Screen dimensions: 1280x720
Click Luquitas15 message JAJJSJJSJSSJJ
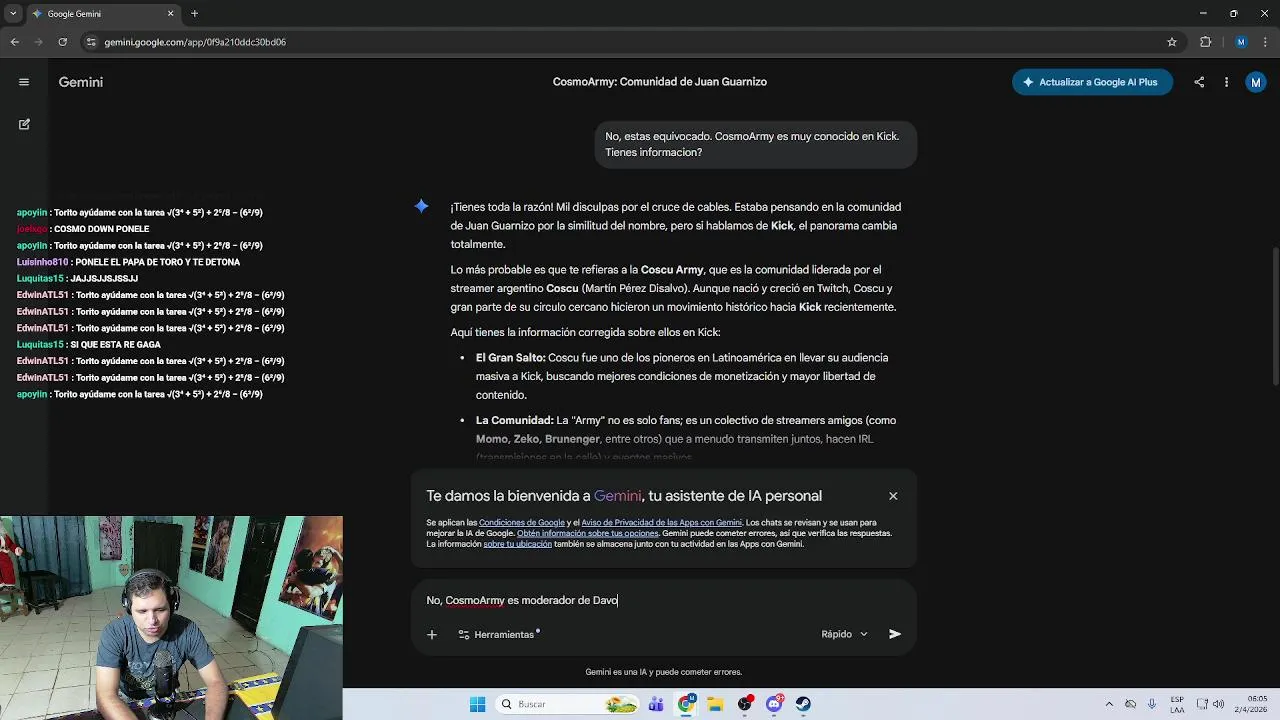[77, 278]
